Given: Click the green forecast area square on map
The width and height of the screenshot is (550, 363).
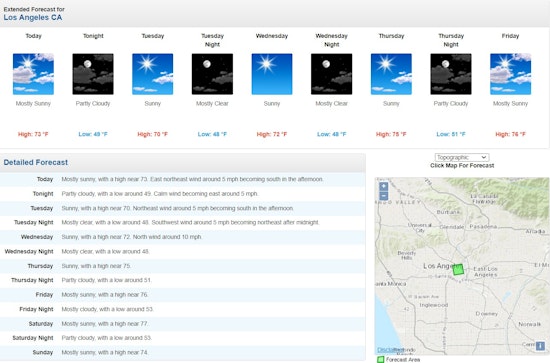Looking at the screenshot, I should coord(458,269).
